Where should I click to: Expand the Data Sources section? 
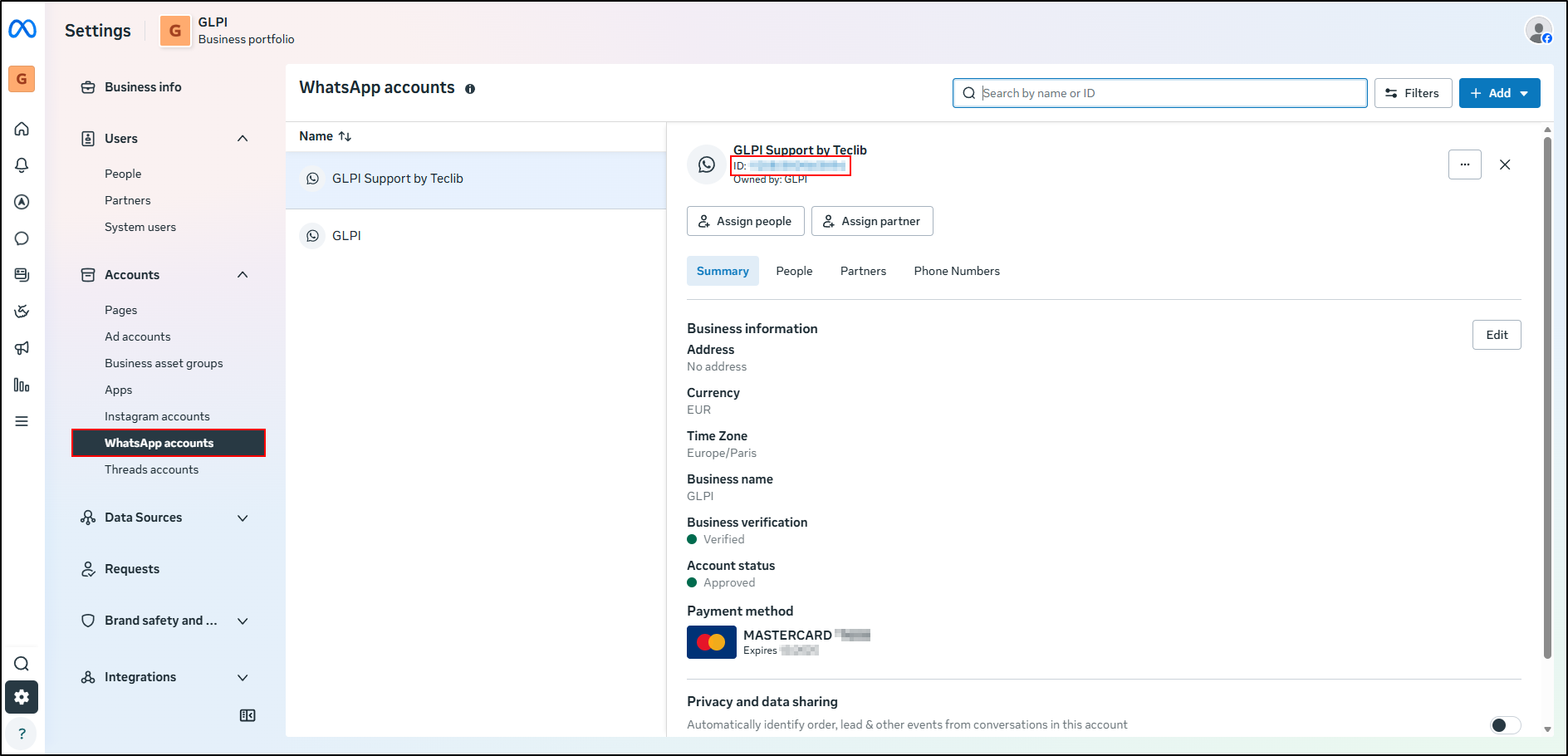coord(243,518)
